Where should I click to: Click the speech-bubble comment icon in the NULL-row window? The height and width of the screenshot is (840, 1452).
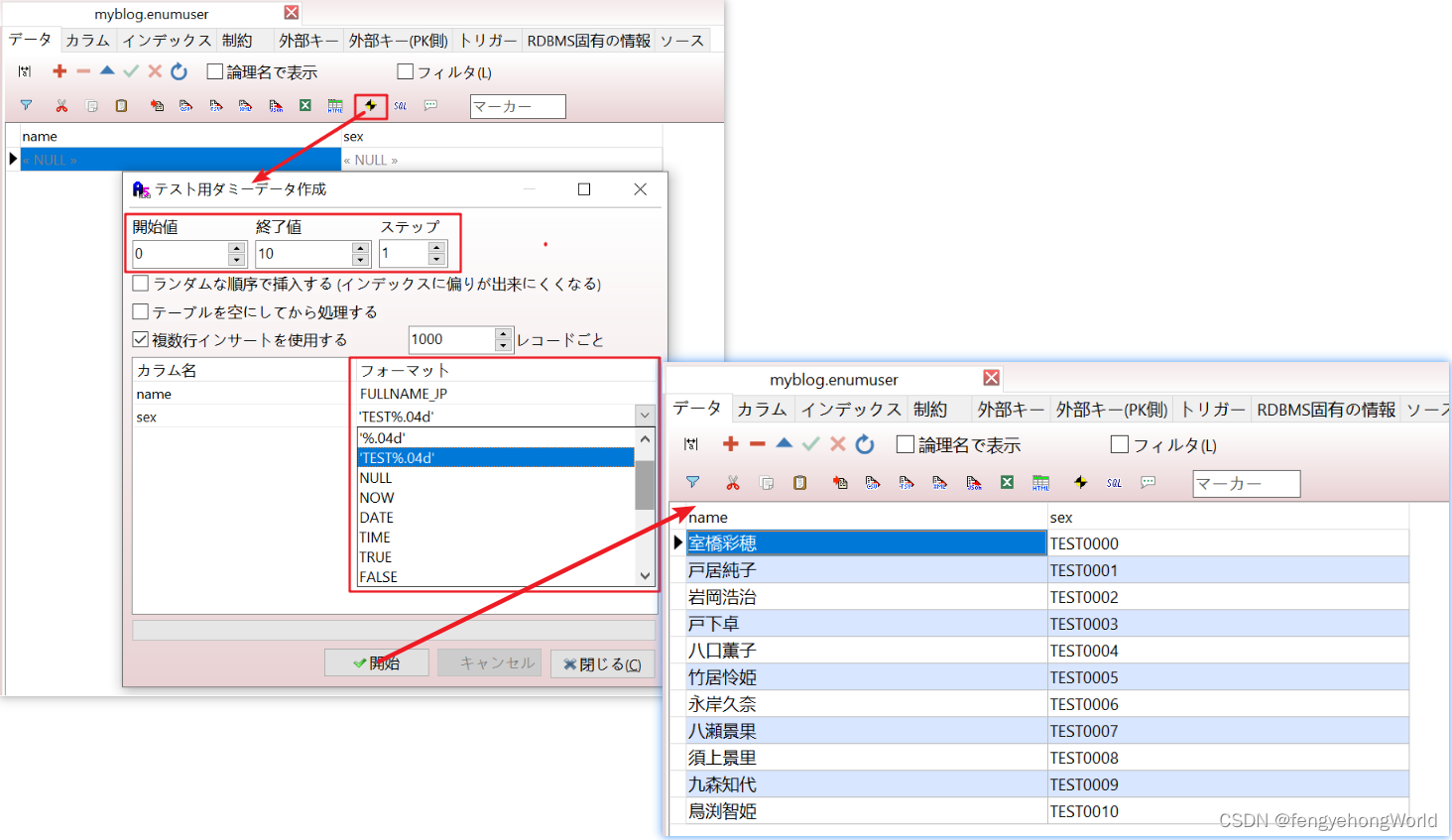tap(430, 105)
